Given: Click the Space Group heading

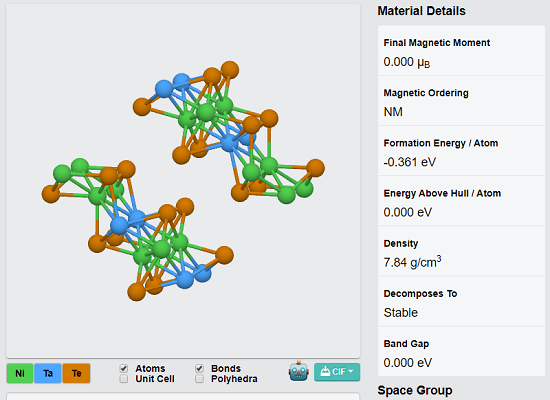Looking at the screenshot, I should (x=415, y=390).
